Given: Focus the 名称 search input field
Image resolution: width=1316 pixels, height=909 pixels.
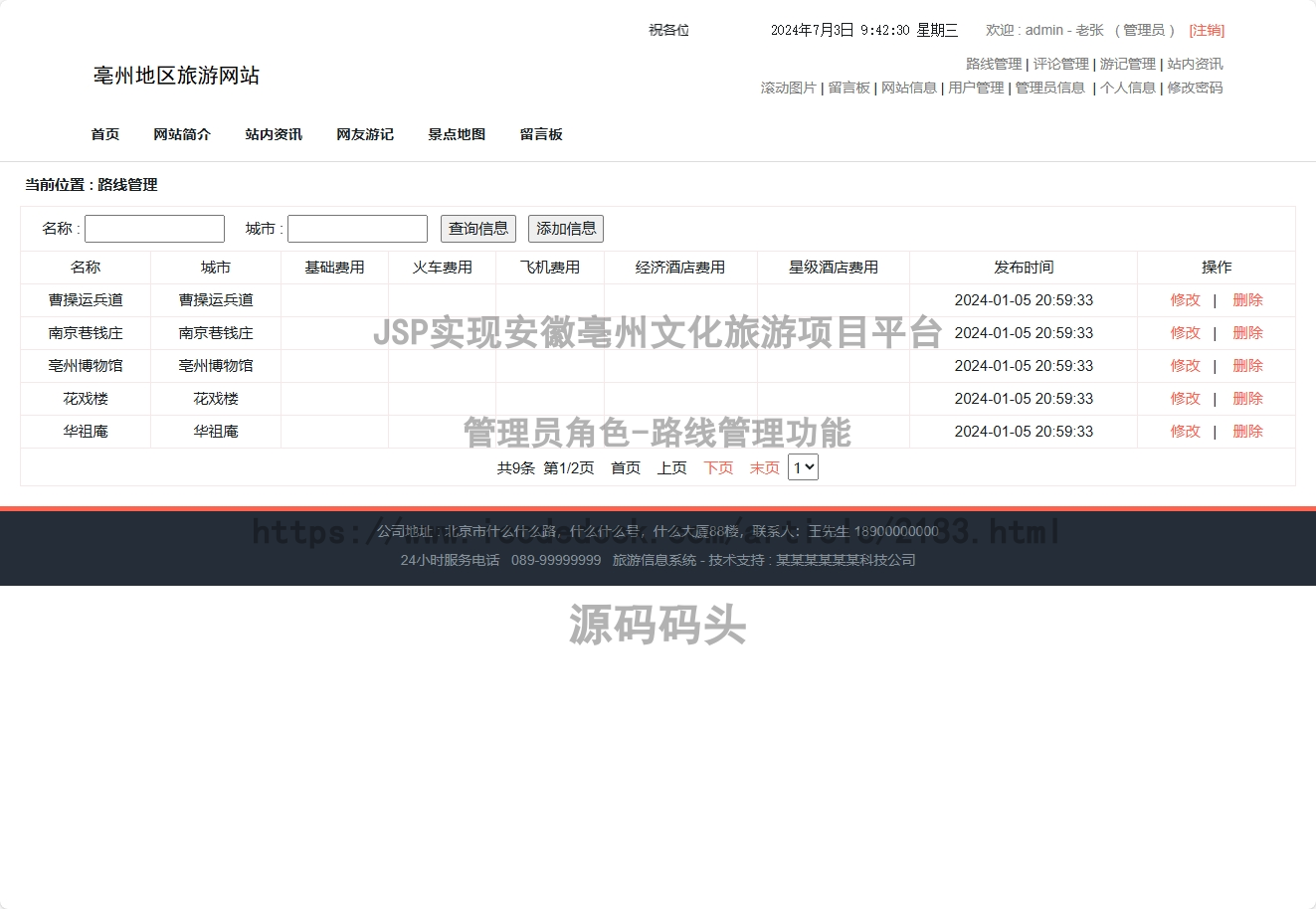Looking at the screenshot, I should (x=154, y=229).
